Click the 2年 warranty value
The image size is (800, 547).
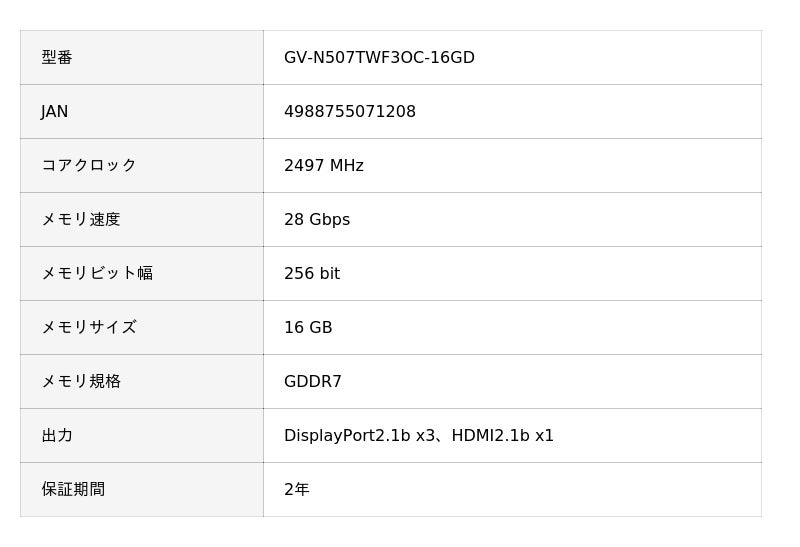click(x=296, y=490)
